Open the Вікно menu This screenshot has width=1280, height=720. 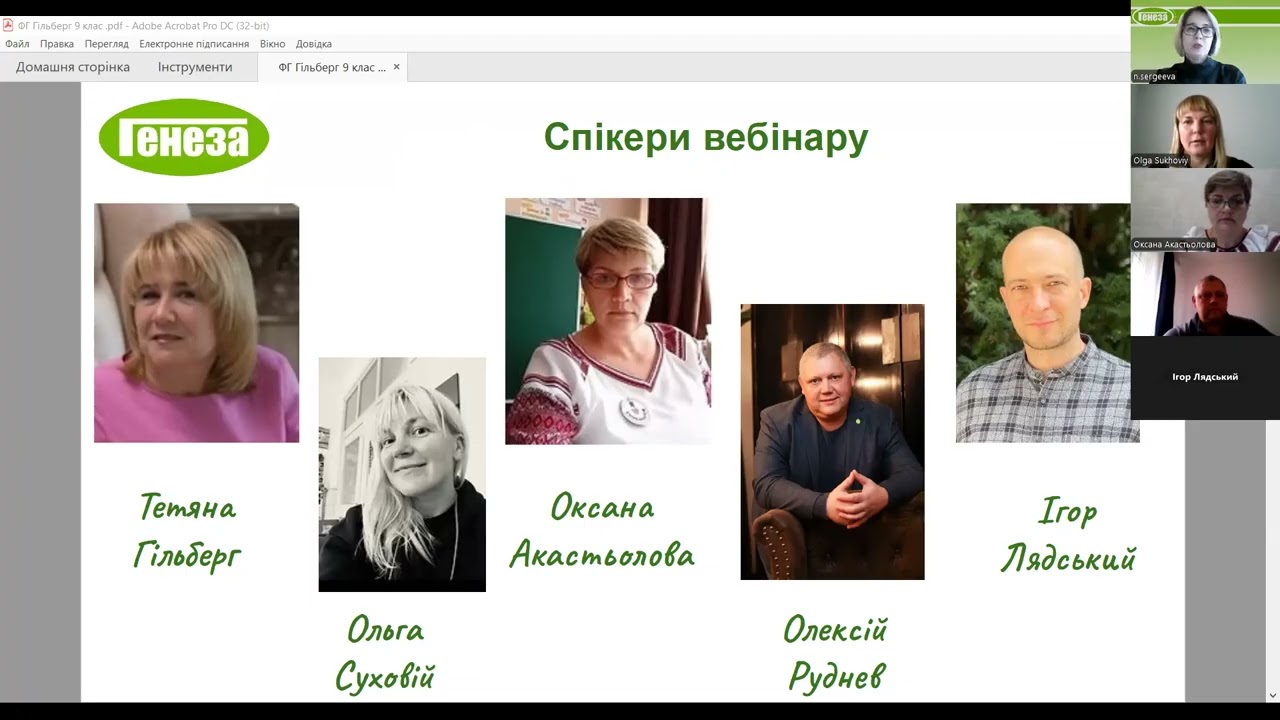click(x=272, y=44)
